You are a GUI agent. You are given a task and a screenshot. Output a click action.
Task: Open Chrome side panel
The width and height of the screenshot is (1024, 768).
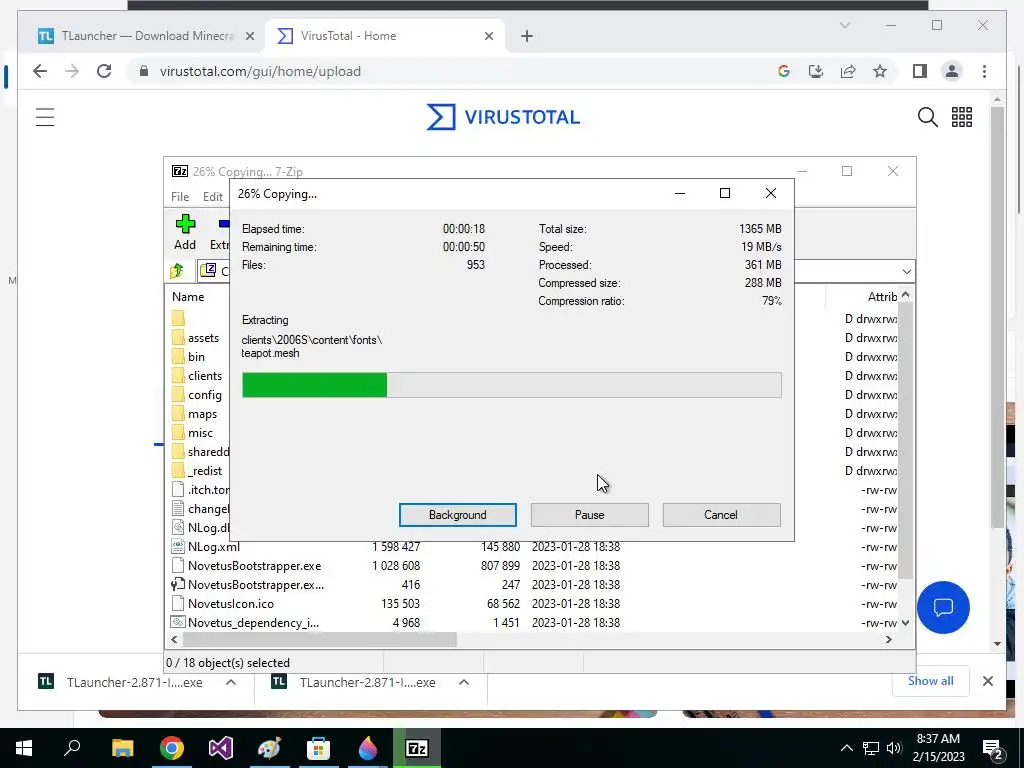920,71
